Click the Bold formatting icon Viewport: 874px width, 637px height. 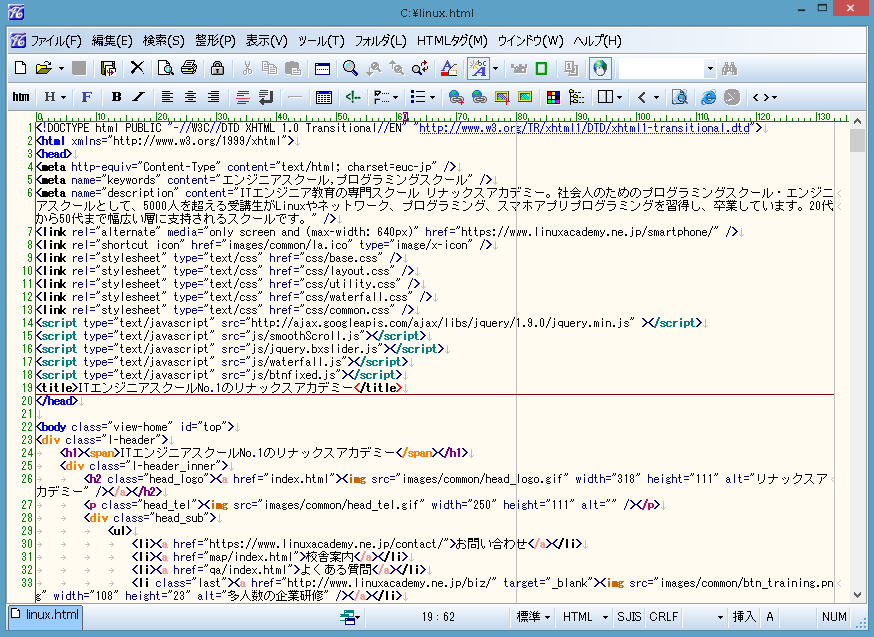coord(116,97)
